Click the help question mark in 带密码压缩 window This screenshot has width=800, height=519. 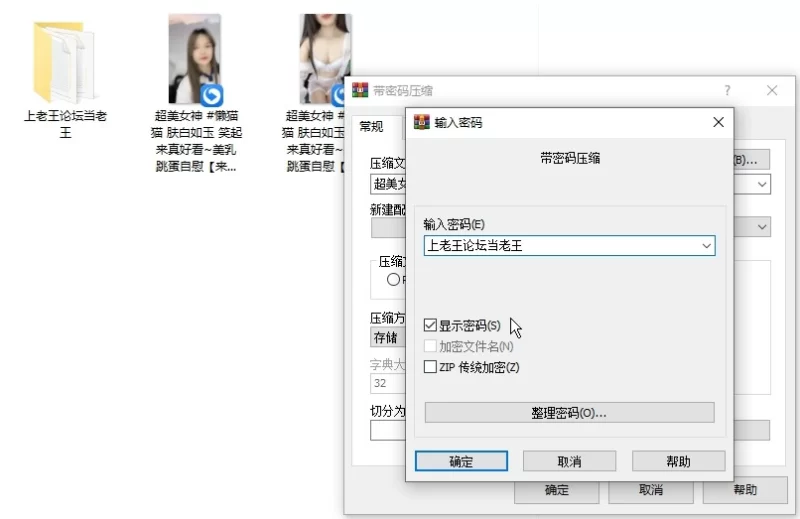[727, 90]
